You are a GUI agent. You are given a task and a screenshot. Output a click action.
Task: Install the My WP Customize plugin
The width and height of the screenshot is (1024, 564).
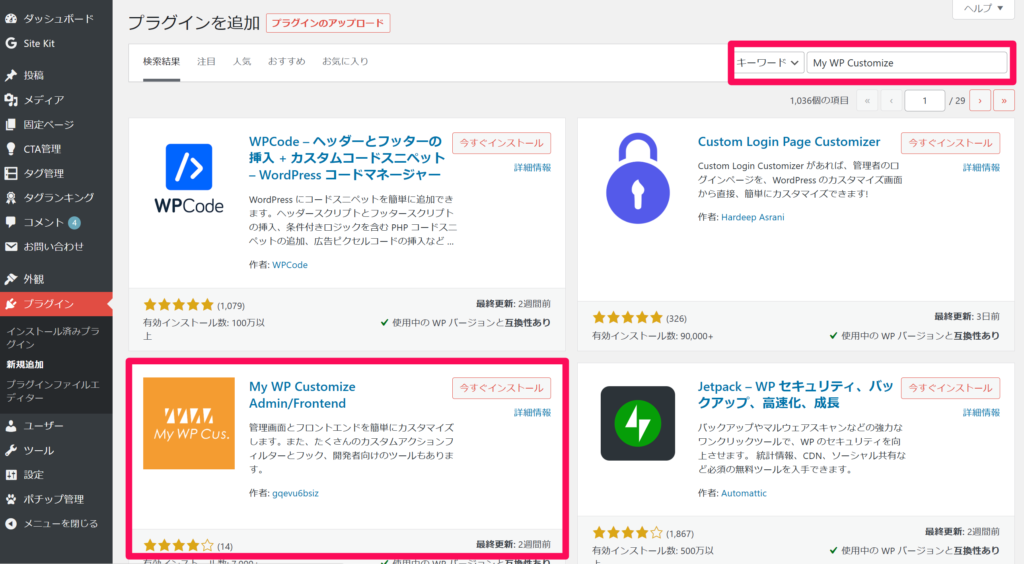coord(501,387)
